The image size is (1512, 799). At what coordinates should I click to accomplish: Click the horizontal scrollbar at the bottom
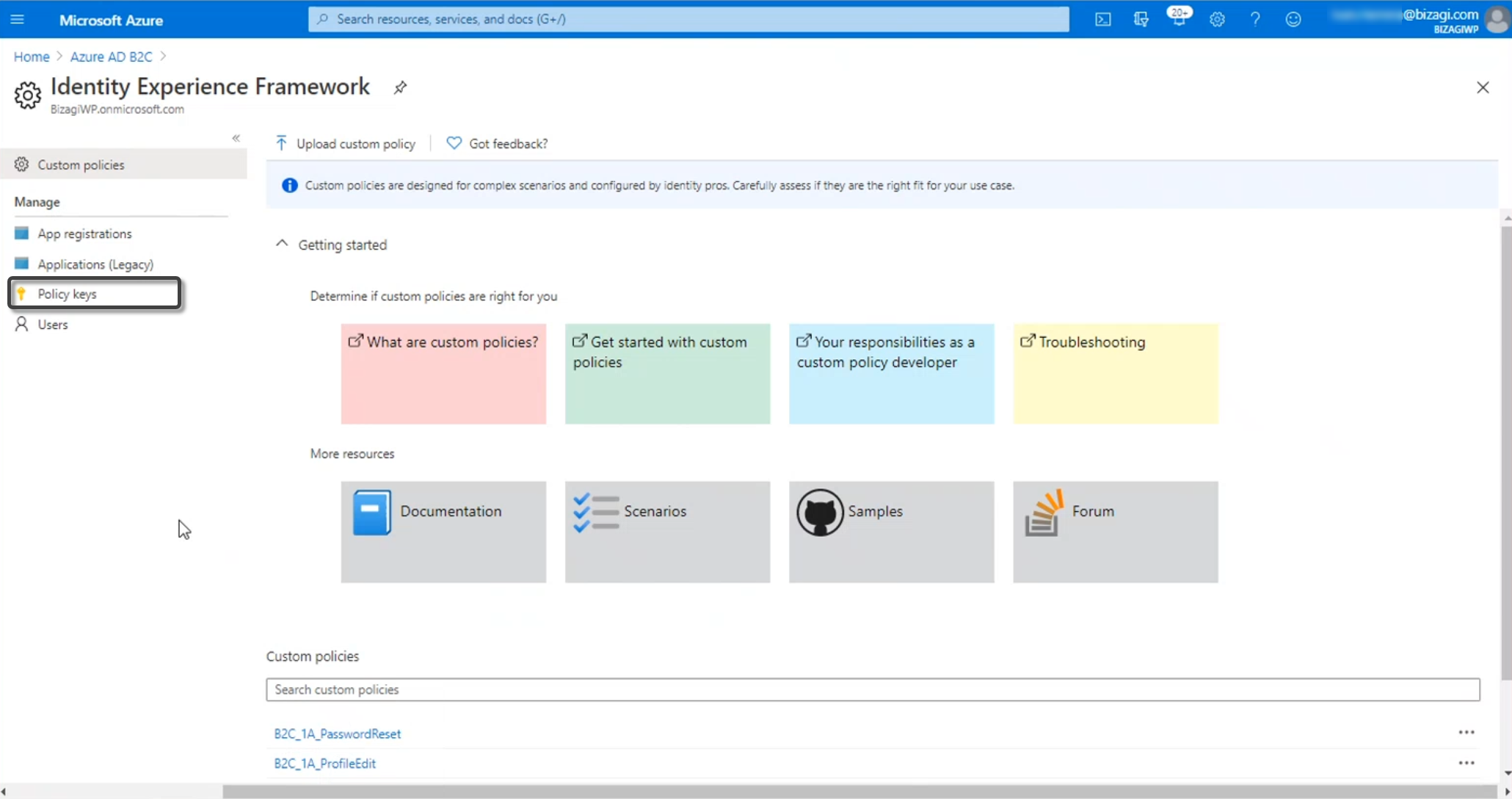coord(859,792)
